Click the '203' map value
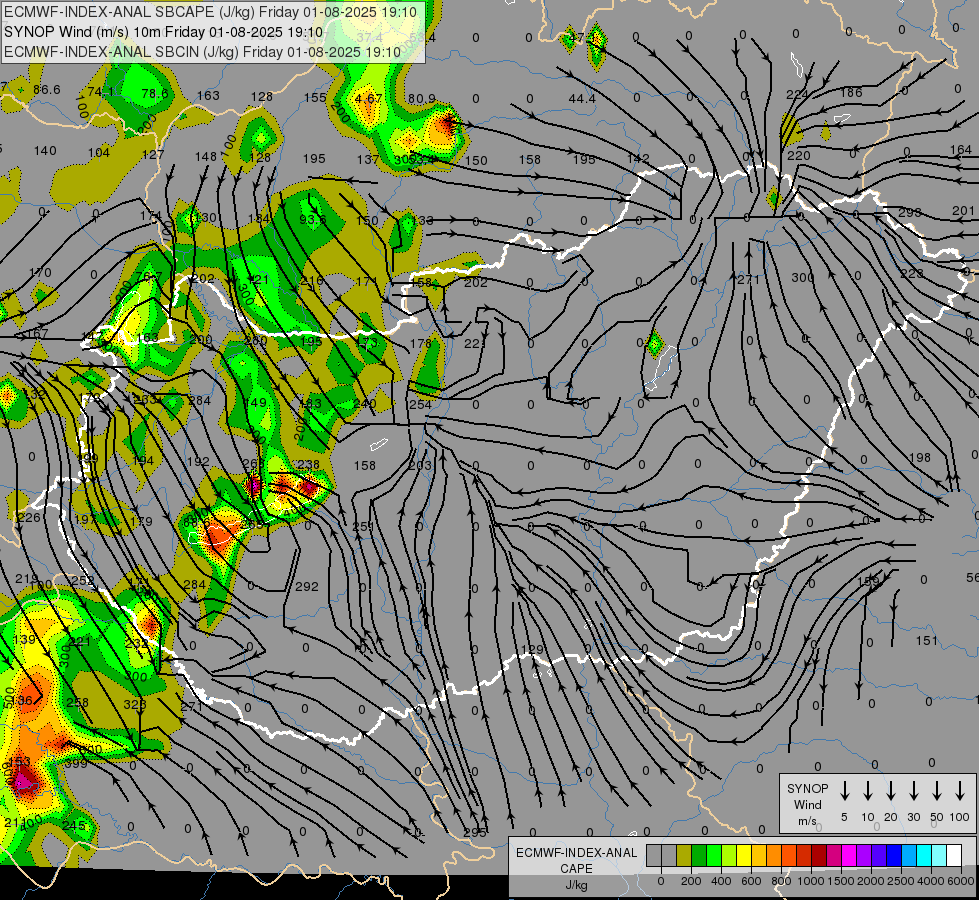This screenshot has width=979, height=900. [x=420, y=465]
